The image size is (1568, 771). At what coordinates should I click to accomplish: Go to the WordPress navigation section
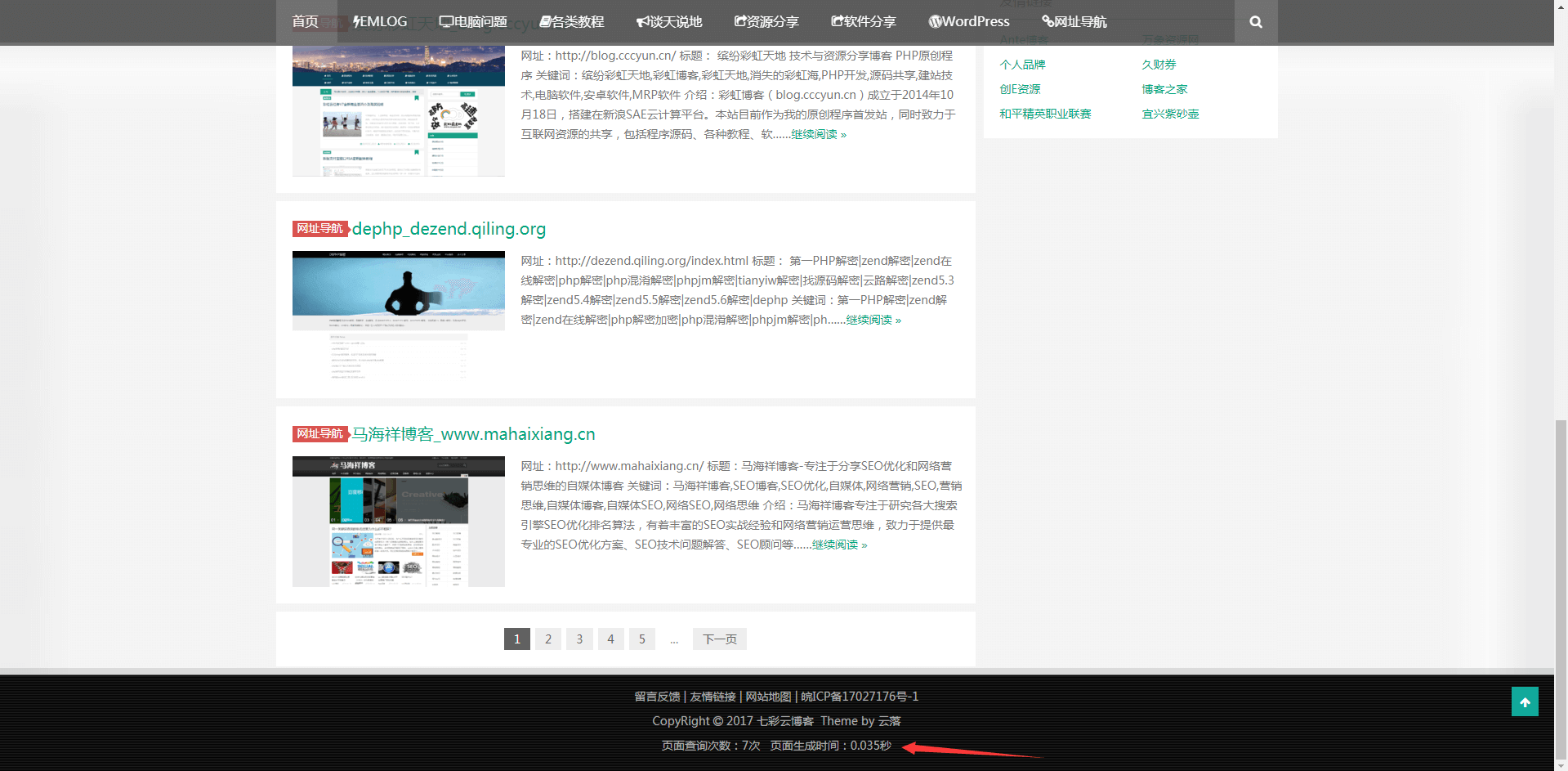point(969,22)
